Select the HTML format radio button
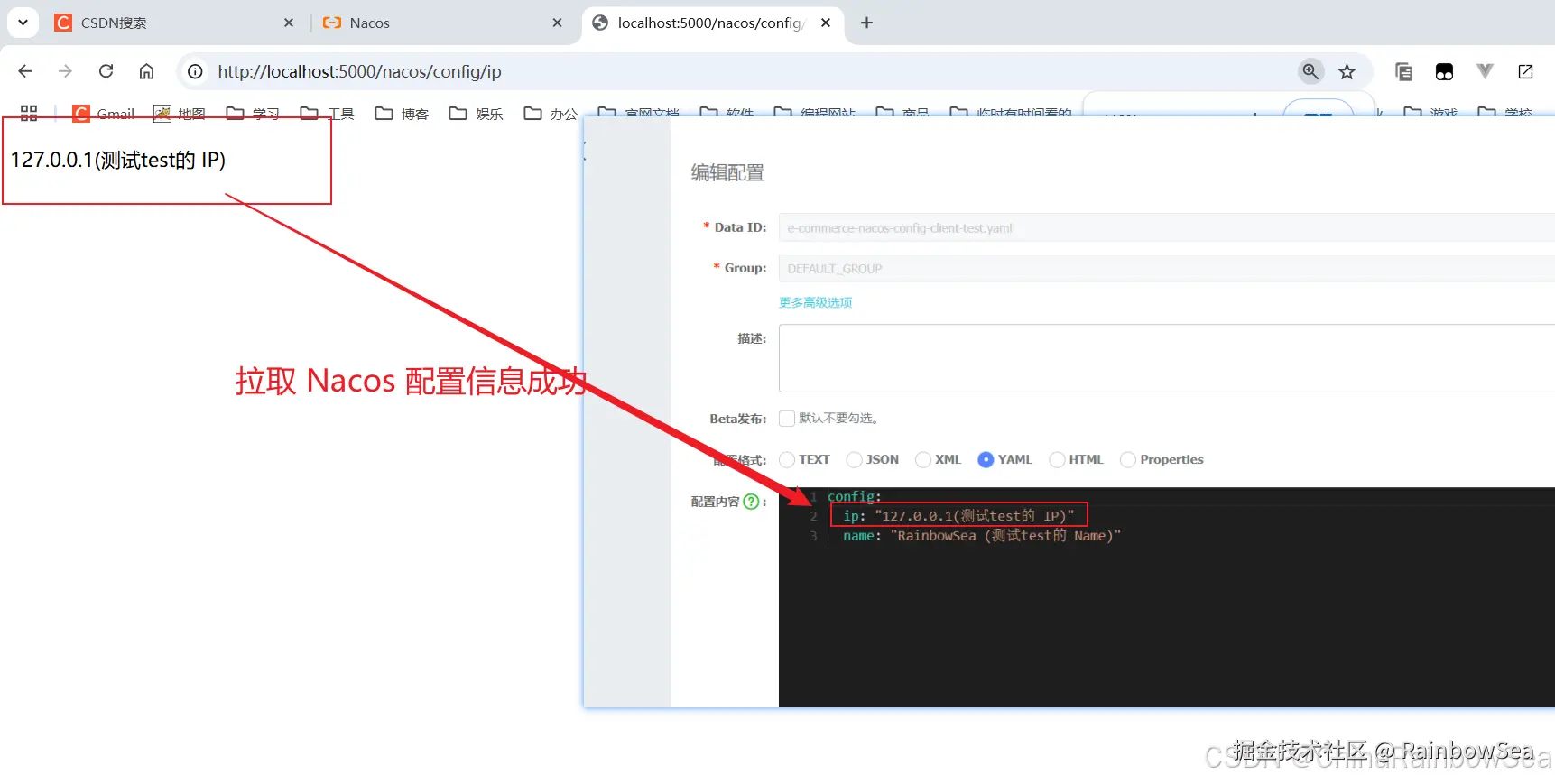 pos(1057,460)
